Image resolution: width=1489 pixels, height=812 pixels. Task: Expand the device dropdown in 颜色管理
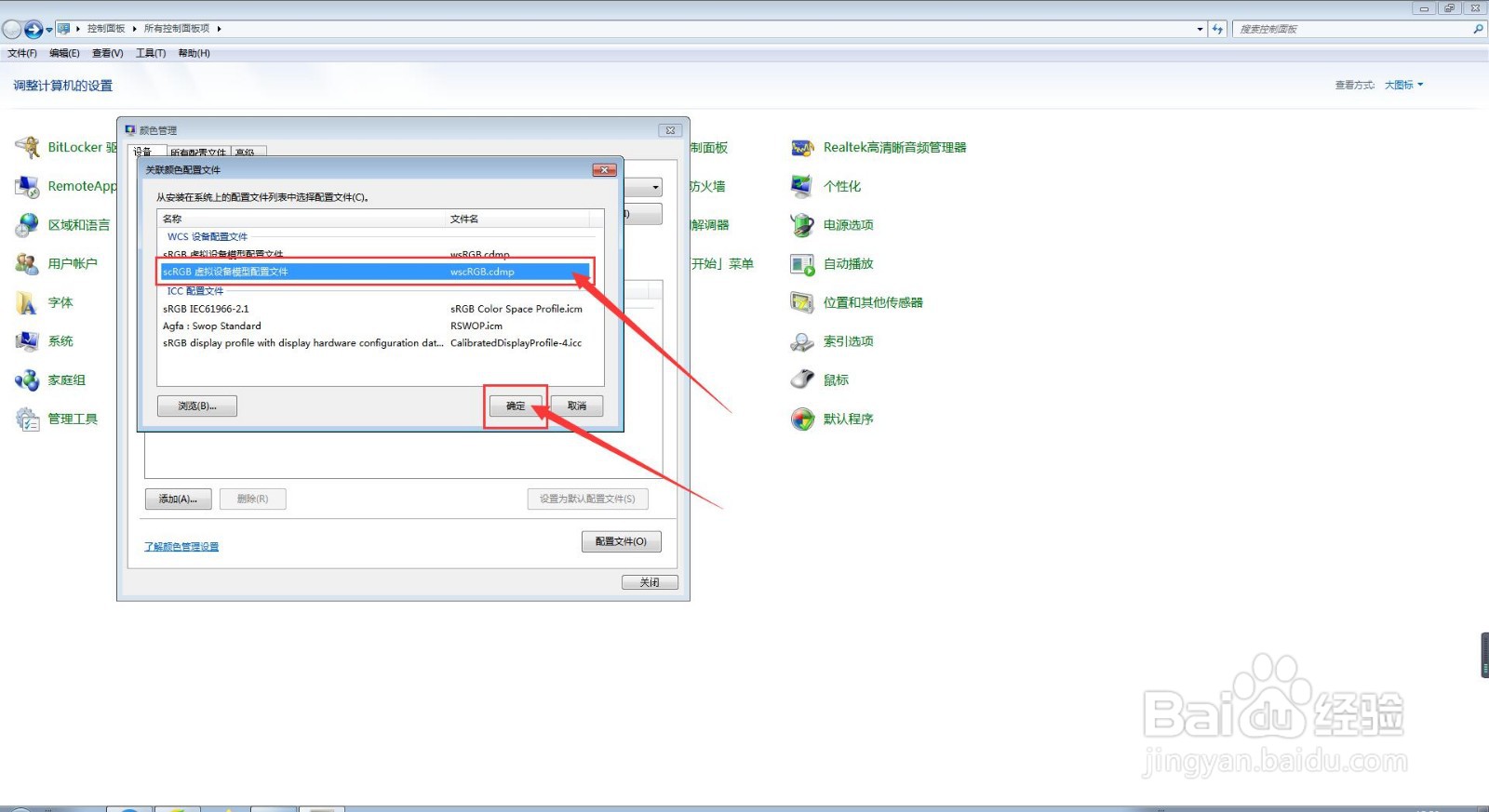pos(655,187)
